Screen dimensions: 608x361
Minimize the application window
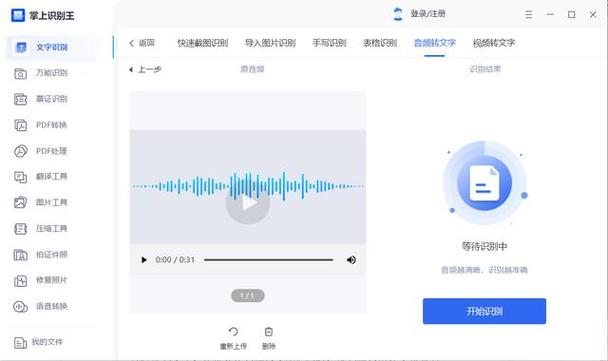pyautogui.click(x=550, y=14)
